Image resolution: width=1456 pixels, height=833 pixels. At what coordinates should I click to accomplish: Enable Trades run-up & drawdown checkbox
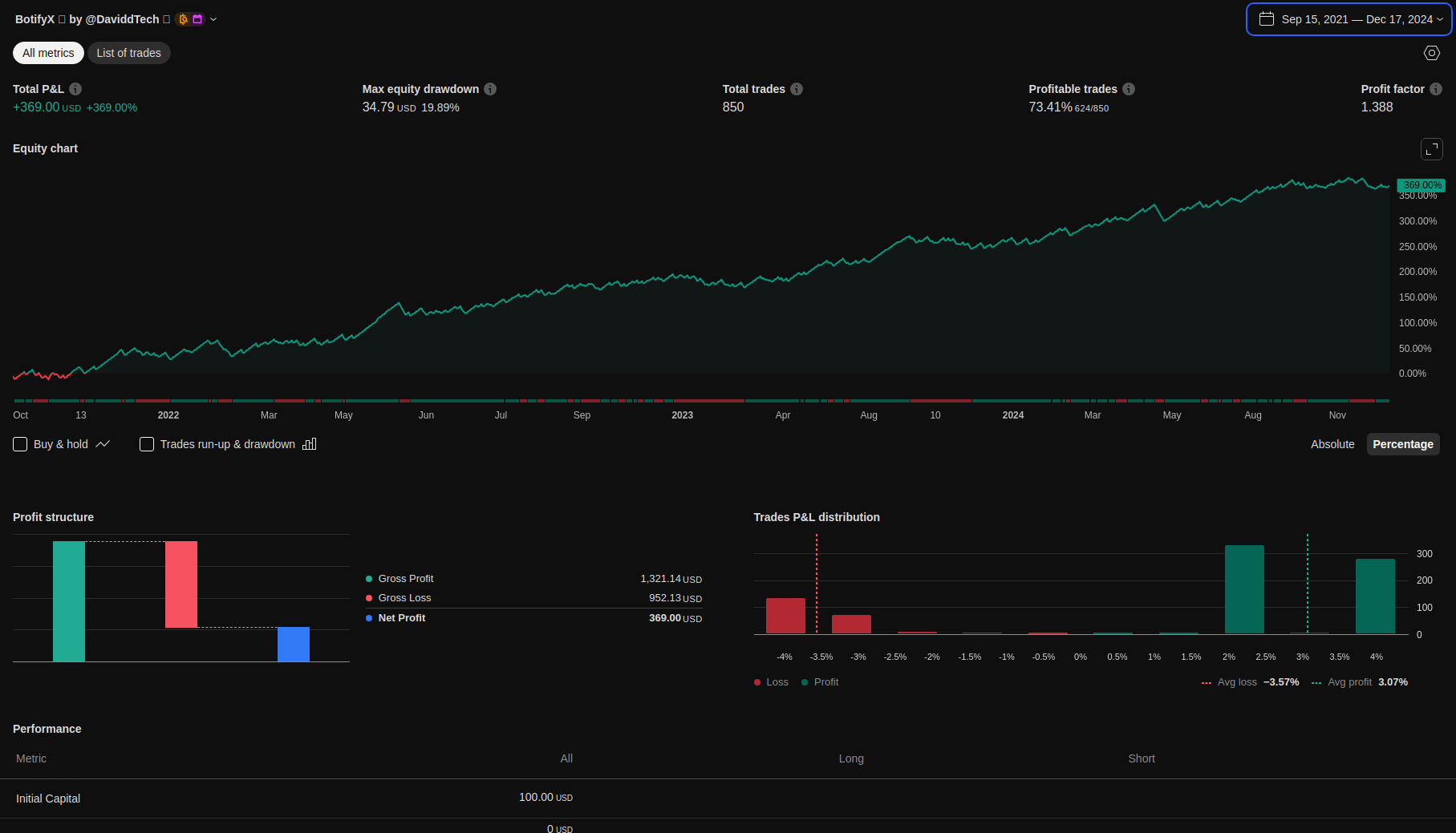[147, 444]
